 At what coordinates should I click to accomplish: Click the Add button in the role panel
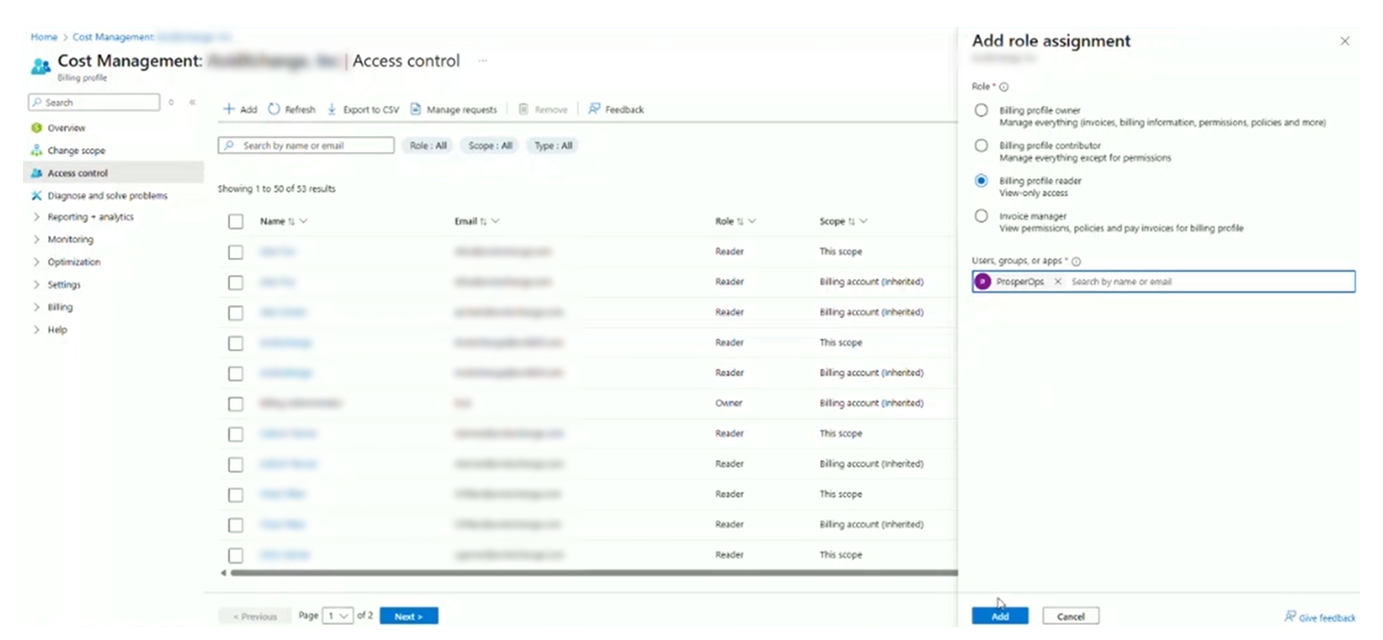tap(999, 615)
